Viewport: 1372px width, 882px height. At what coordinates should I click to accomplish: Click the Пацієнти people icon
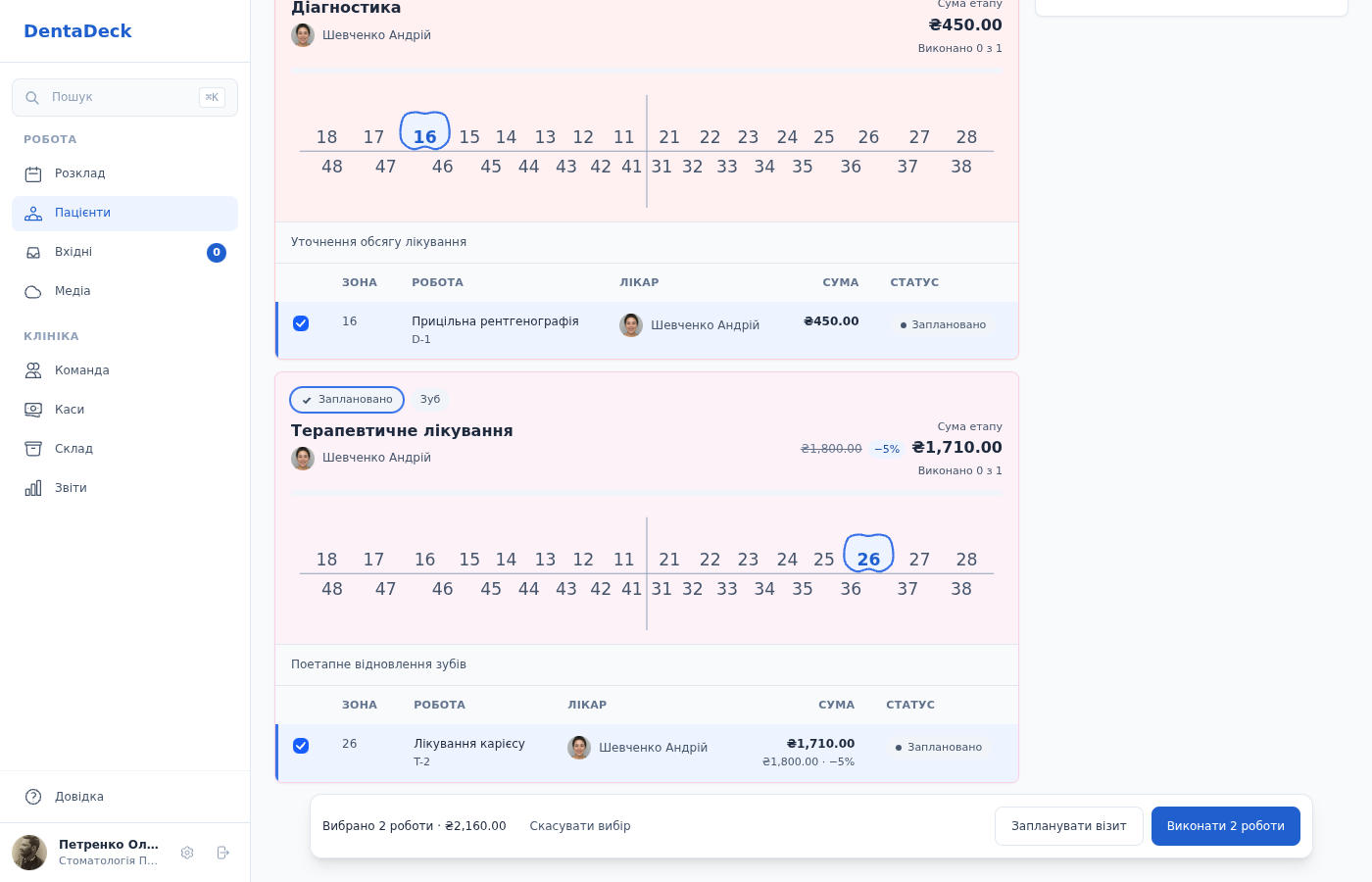[33, 214]
